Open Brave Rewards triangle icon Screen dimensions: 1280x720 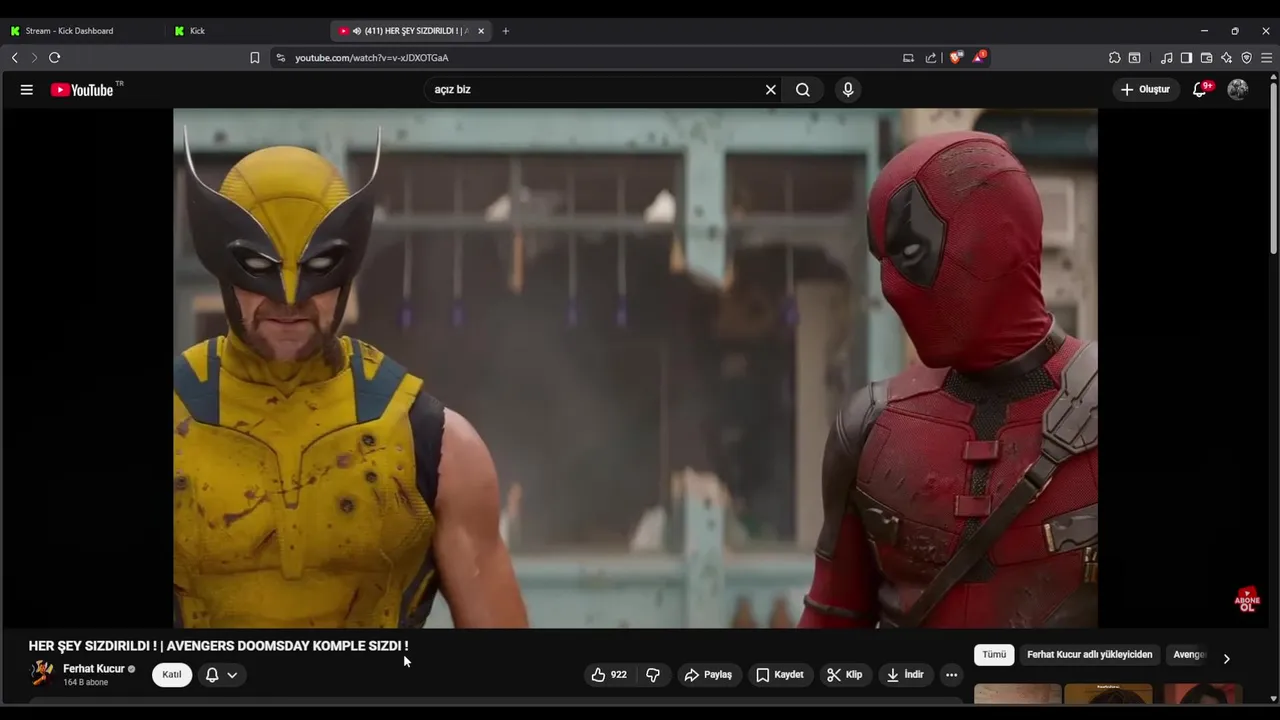(979, 57)
